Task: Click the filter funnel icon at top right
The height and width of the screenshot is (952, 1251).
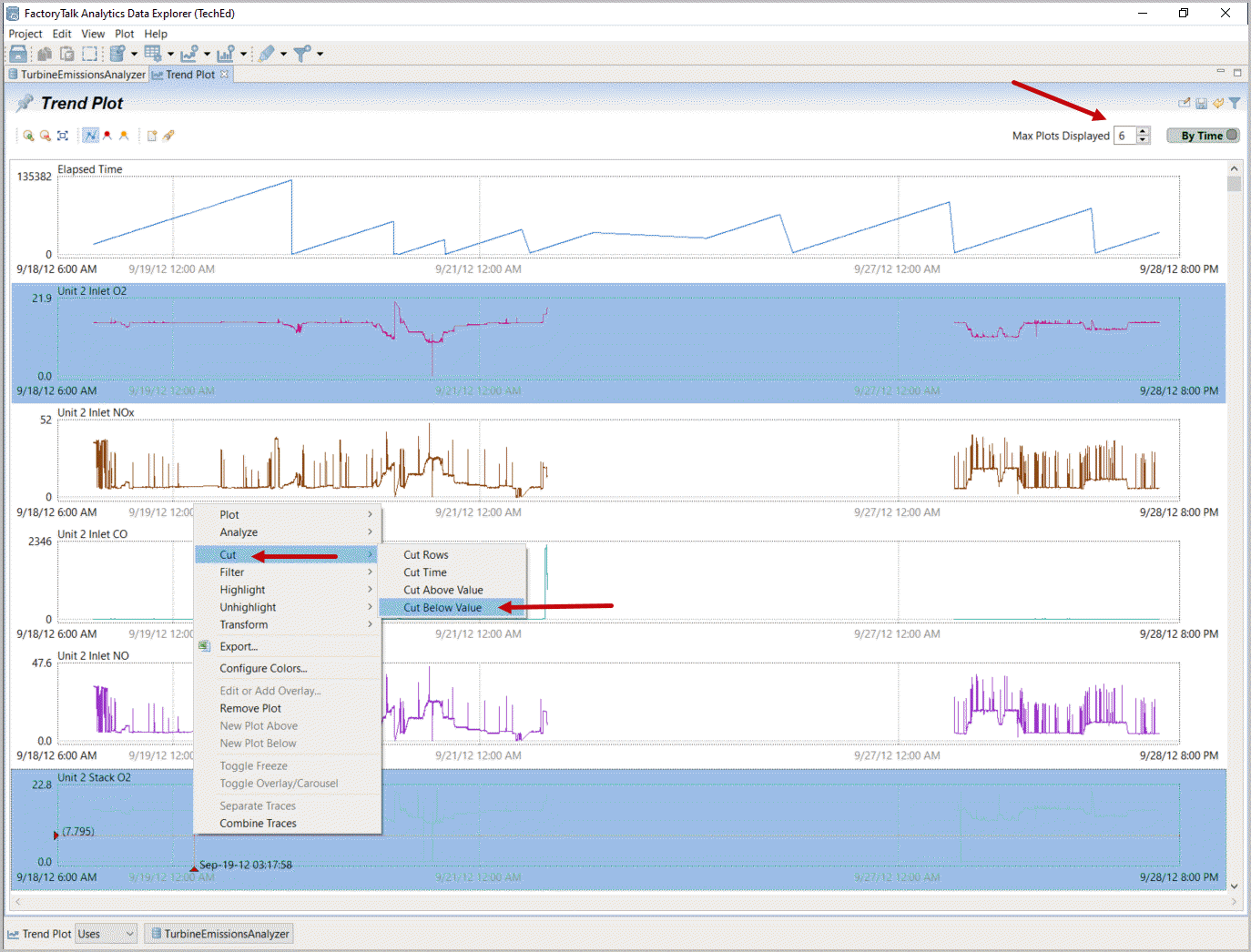Action: (1235, 103)
